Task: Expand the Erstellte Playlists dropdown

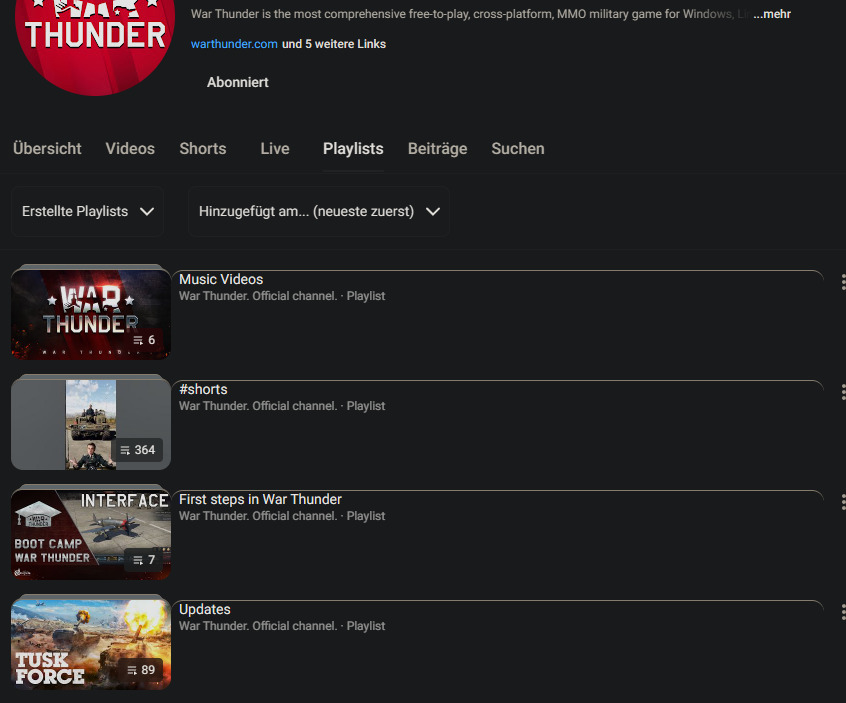Action: click(x=88, y=211)
